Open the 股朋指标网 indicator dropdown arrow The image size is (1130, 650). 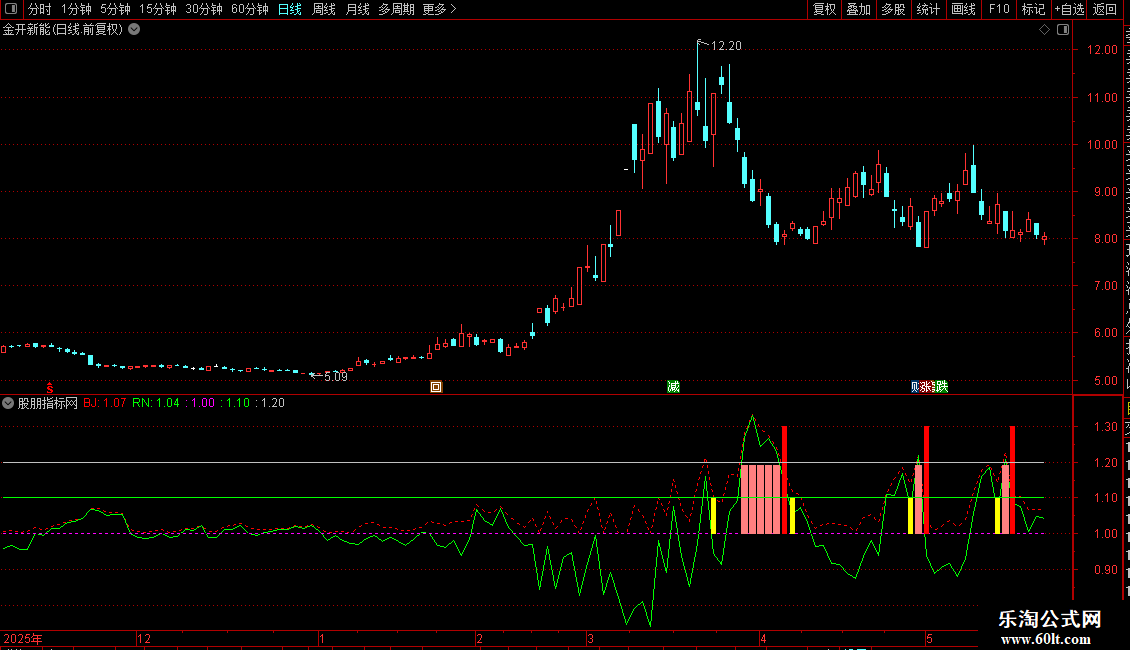8,403
